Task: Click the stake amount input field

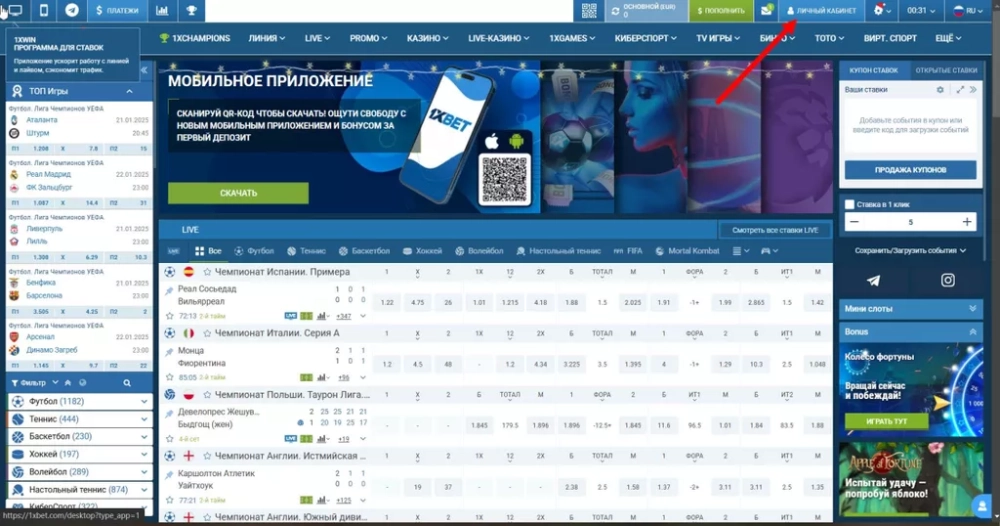Action: click(x=910, y=222)
